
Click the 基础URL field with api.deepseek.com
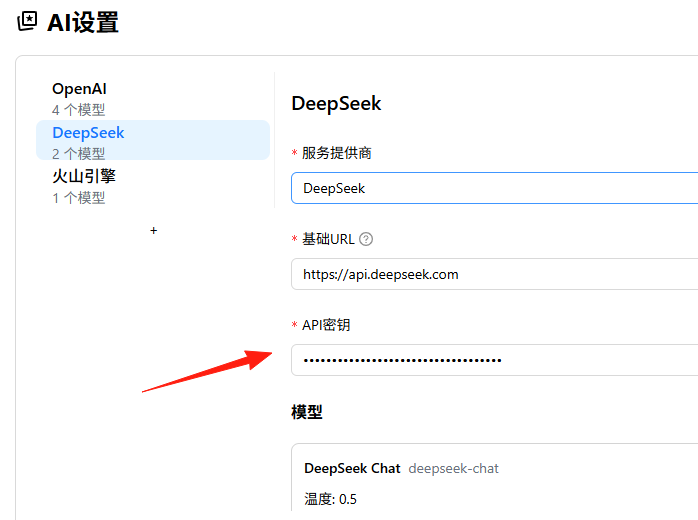click(494, 274)
